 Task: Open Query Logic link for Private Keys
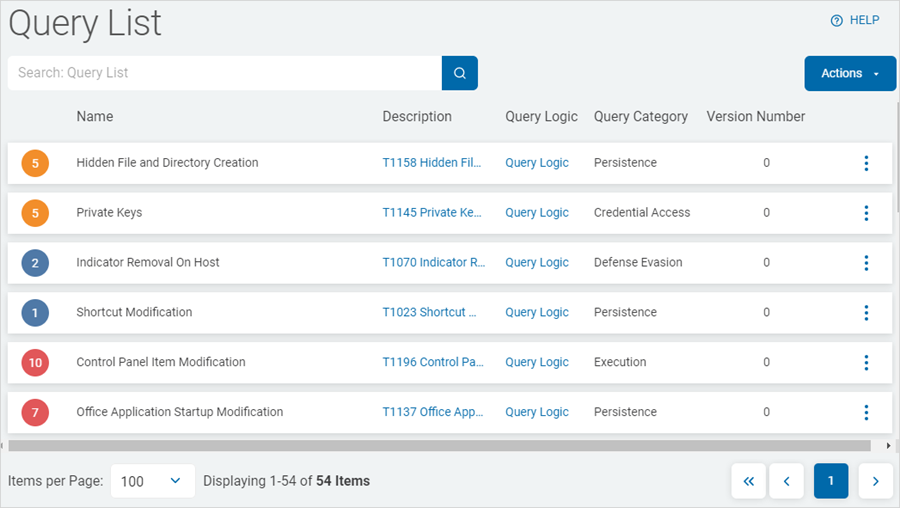[537, 213]
